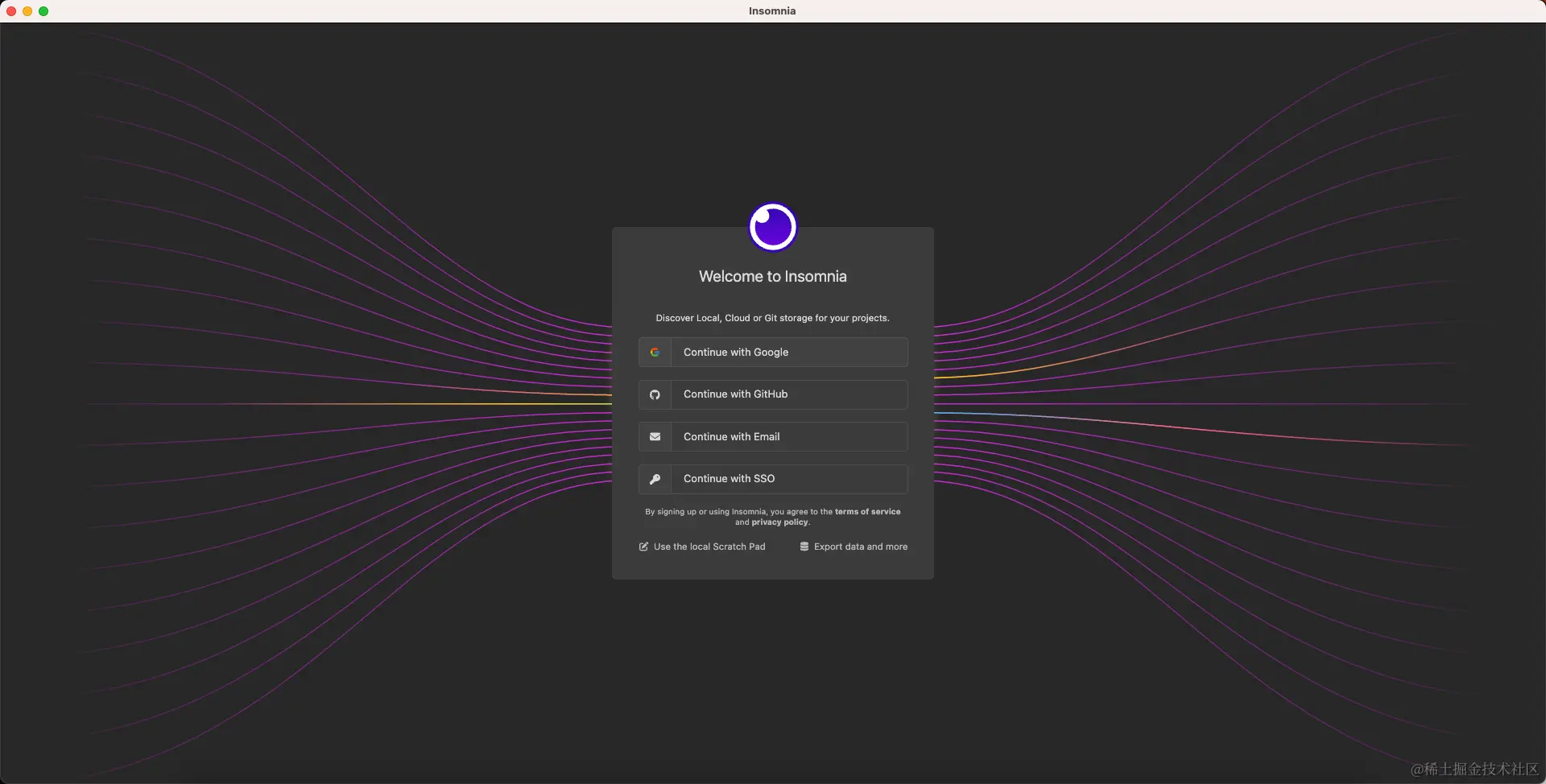This screenshot has height=784, width=1546.
Task: Click the Insomnia purple logo
Action: 772,227
